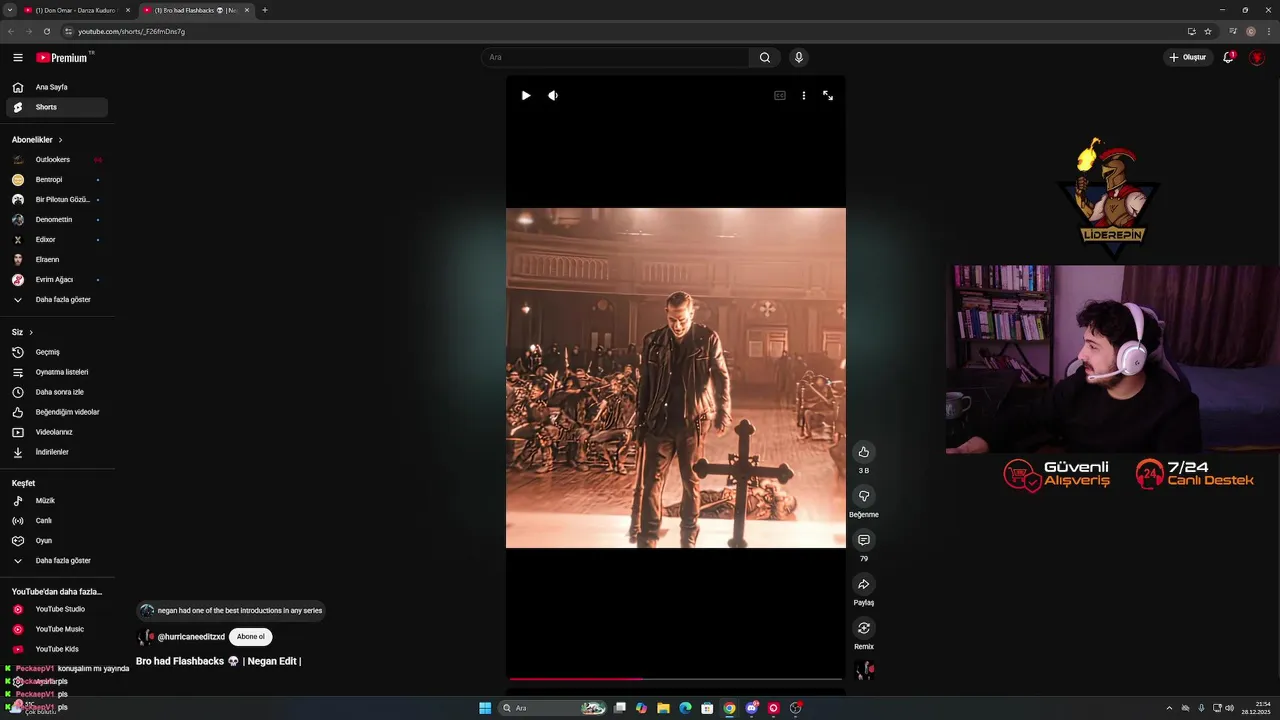1280x720 pixels.
Task: Open Chrome three-dot menu
Action: [x=1268, y=31]
